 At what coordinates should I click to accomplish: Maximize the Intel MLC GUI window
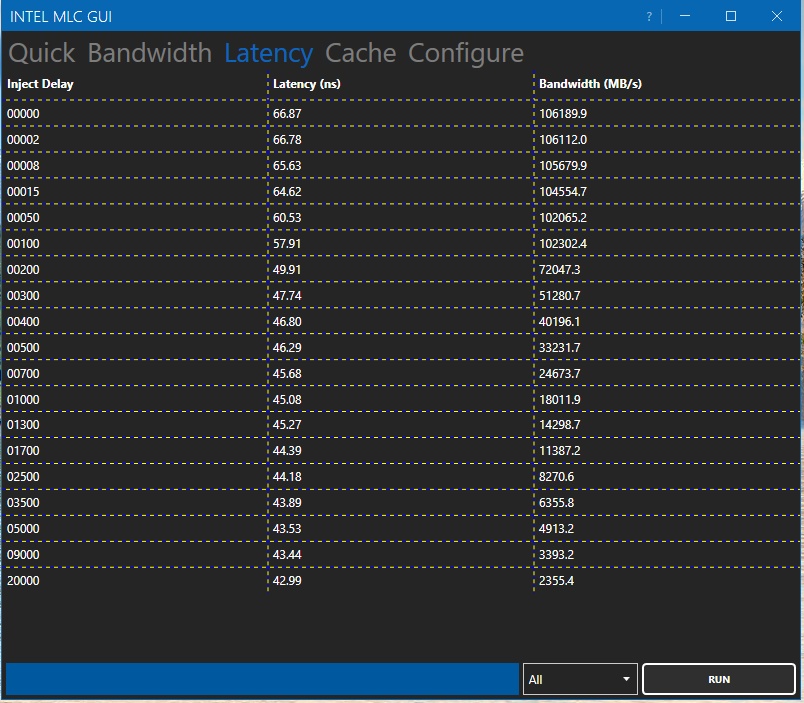tap(731, 16)
